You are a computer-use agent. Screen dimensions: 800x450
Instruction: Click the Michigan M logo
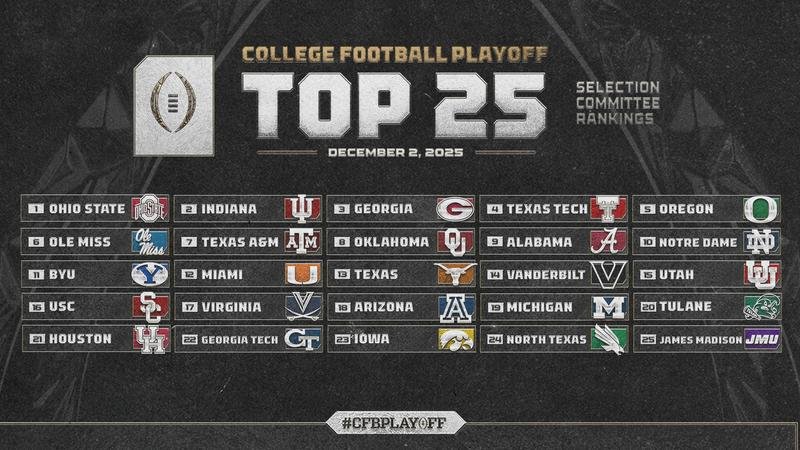click(607, 306)
